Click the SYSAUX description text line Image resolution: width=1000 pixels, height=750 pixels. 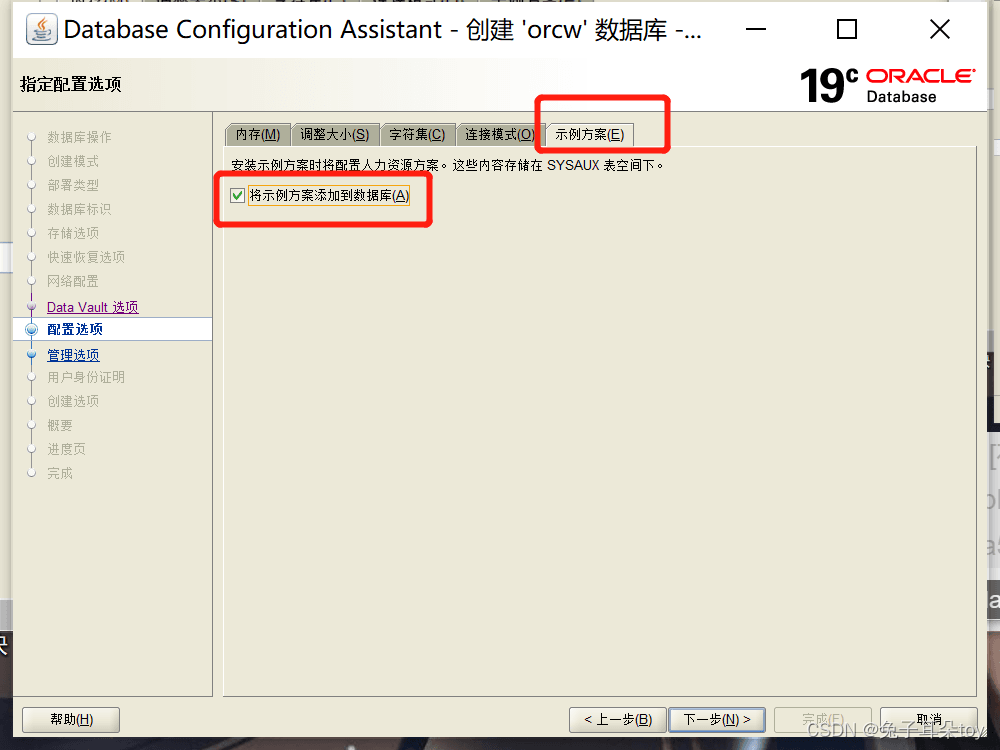pos(446,165)
